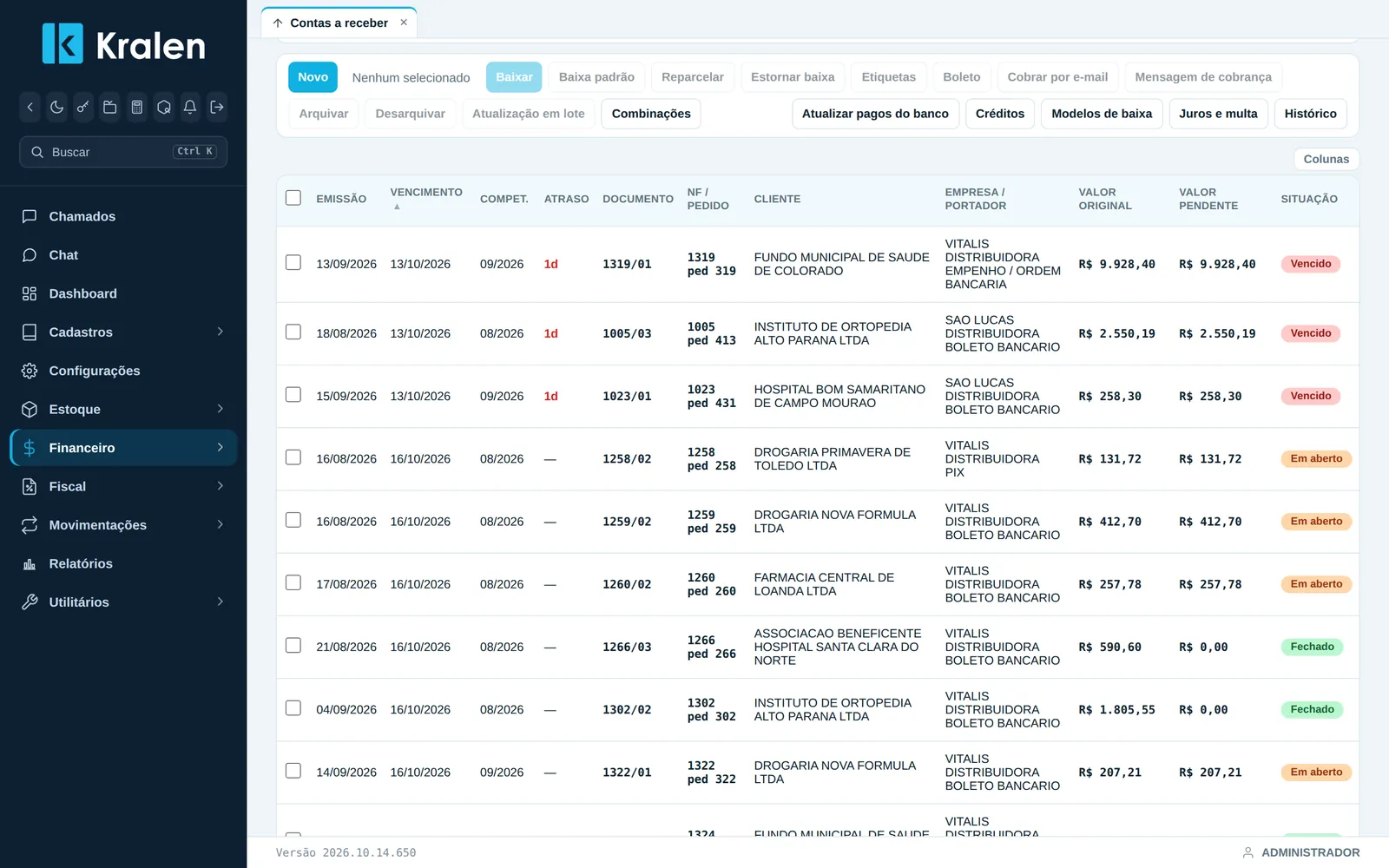Expand the Movimentações section

[x=123, y=525]
